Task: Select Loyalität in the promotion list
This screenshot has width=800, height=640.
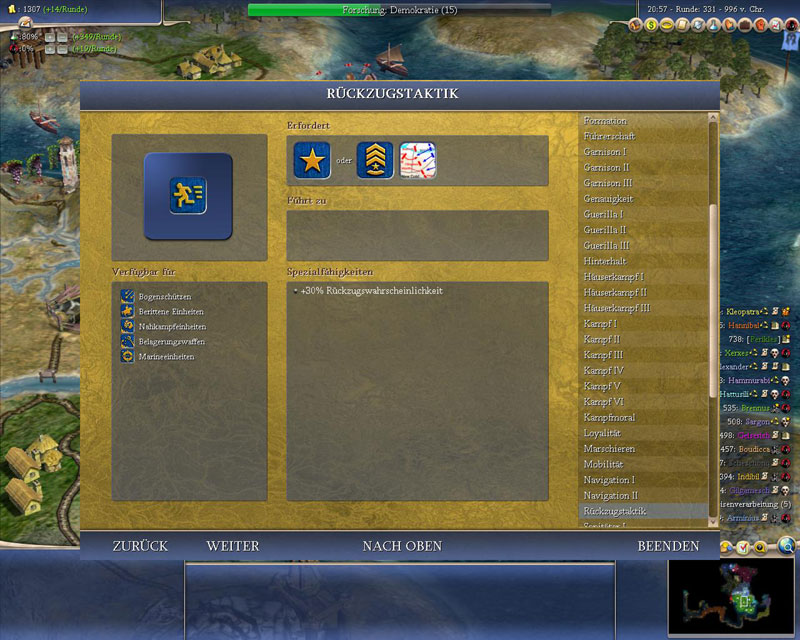Action: (x=643, y=433)
